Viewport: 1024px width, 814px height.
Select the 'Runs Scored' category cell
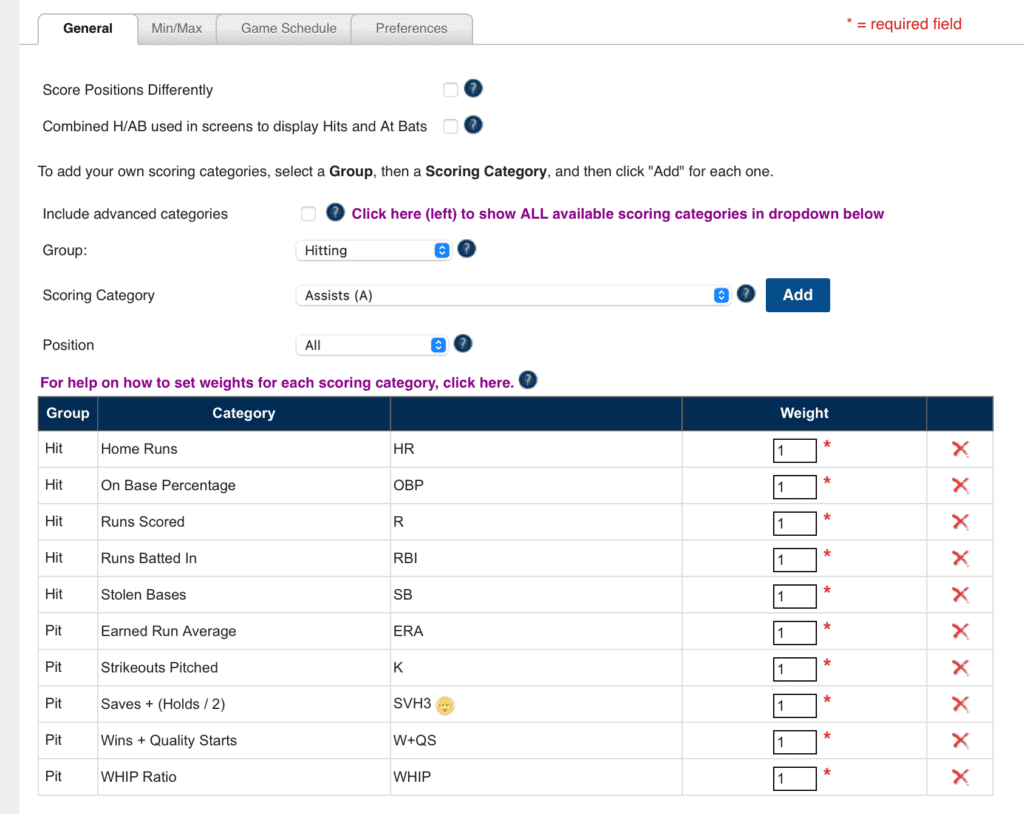tap(244, 522)
